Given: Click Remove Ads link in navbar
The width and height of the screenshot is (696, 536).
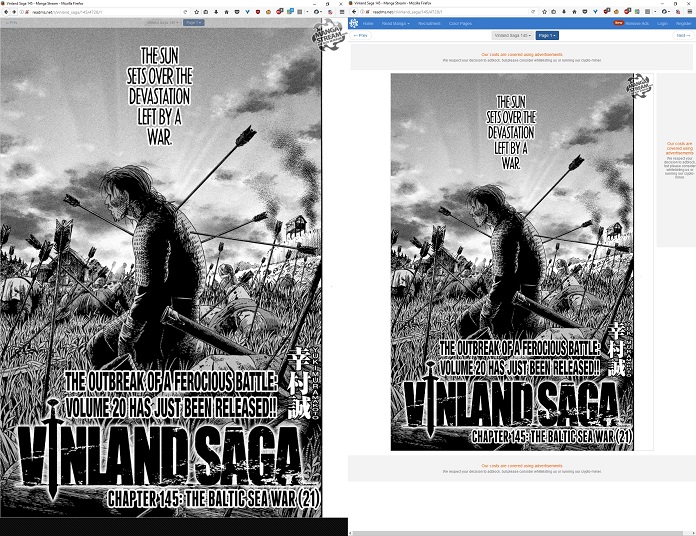Looking at the screenshot, I should [x=637, y=24].
